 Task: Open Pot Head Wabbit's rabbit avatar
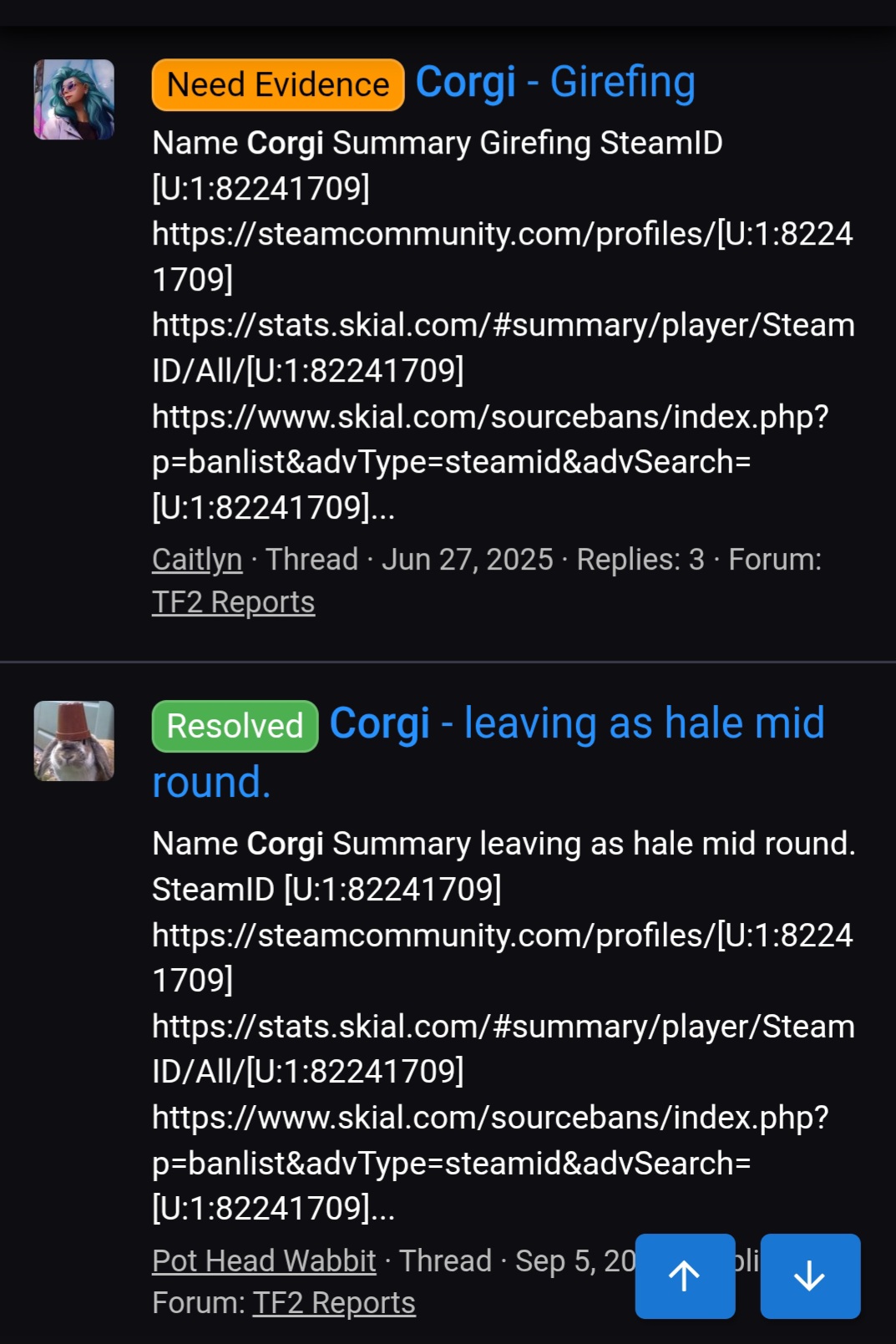point(73,741)
